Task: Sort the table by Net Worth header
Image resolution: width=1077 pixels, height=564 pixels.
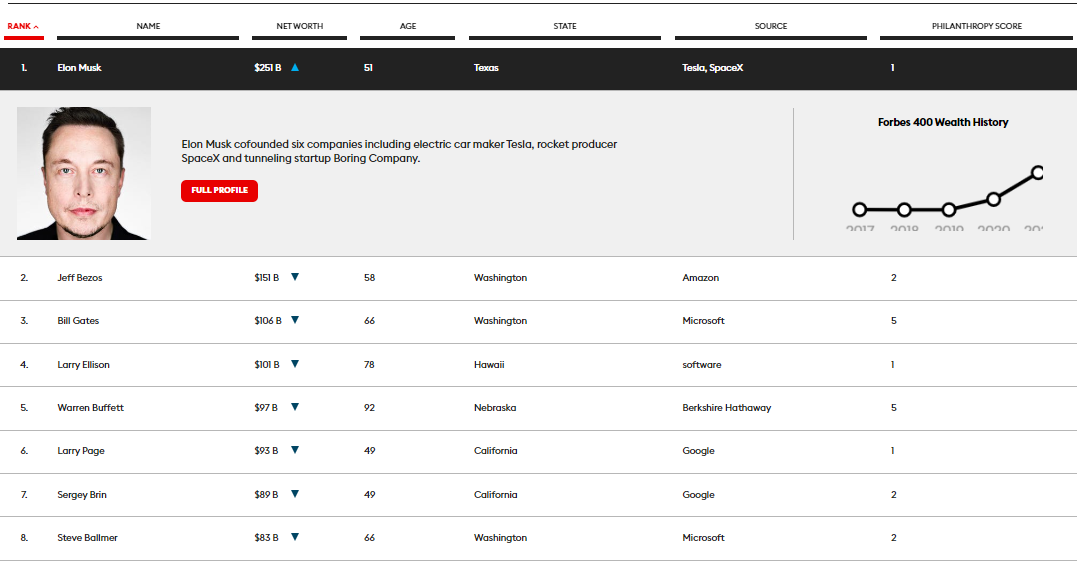Action: (x=299, y=26)
